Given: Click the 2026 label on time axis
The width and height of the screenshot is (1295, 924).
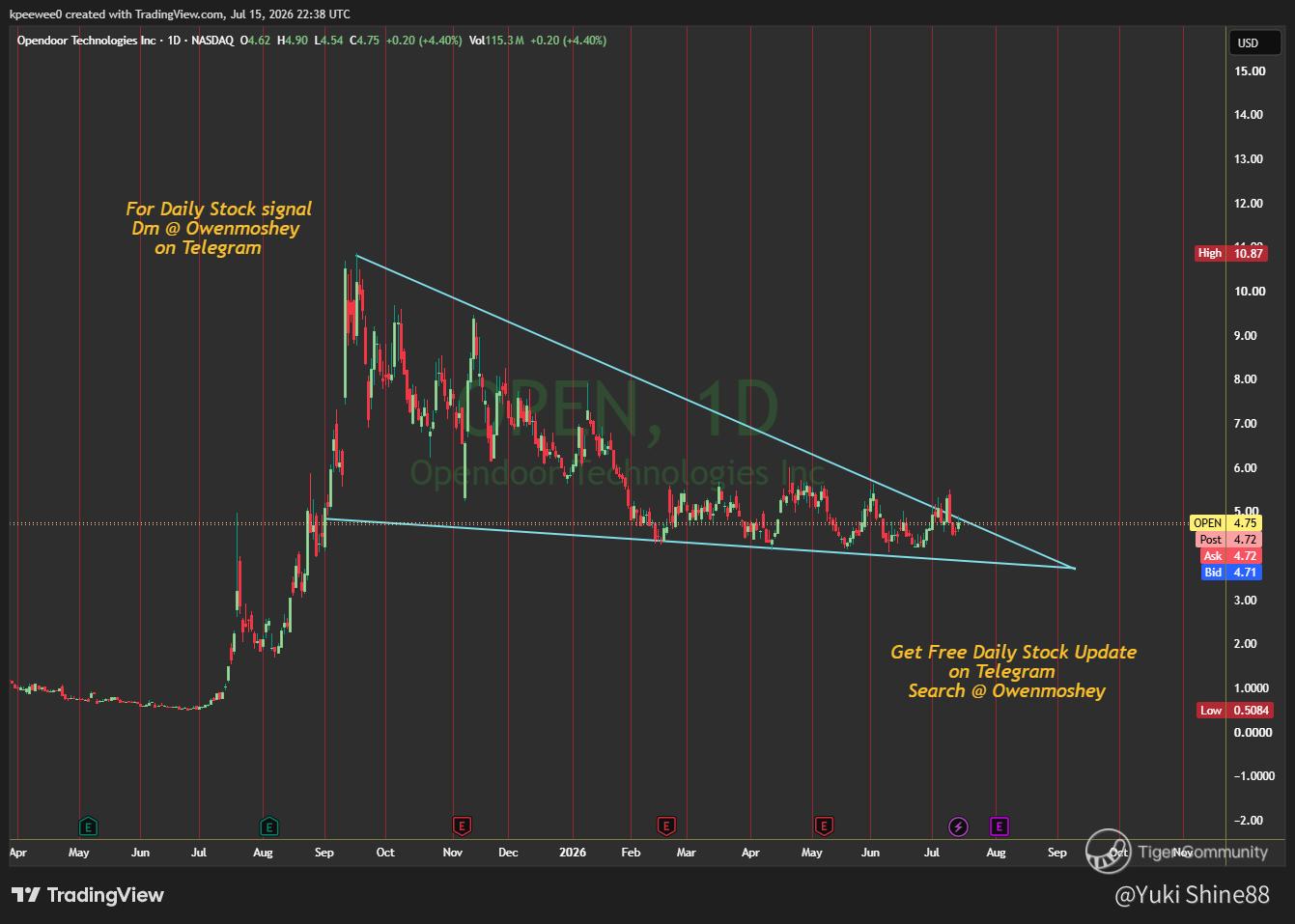Looking at the screenshot, I should pyautogui.click(x=573, y=853).
